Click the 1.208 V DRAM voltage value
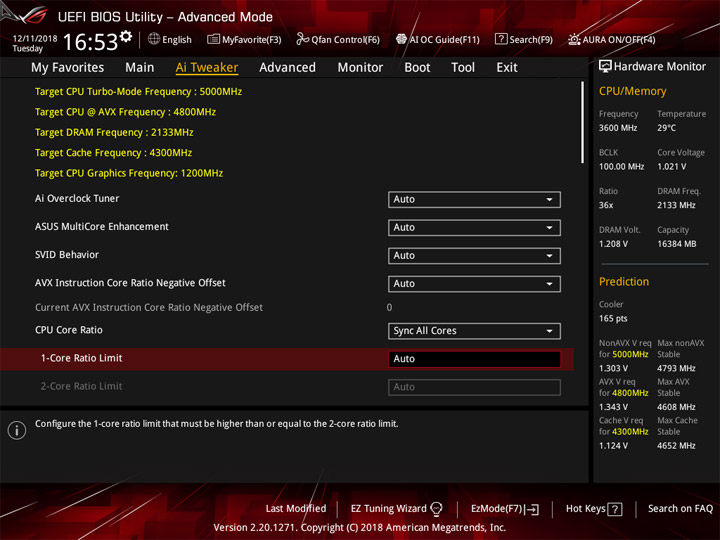 point(613,244)
